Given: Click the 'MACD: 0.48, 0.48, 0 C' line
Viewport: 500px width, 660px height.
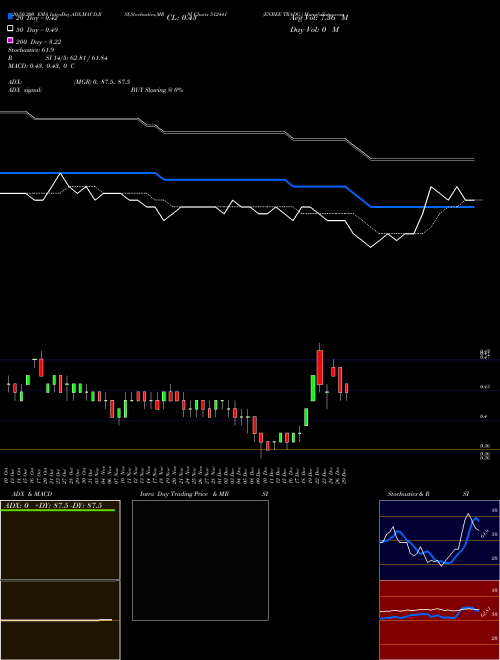Looking at the screenshot, I should [41, 66].
